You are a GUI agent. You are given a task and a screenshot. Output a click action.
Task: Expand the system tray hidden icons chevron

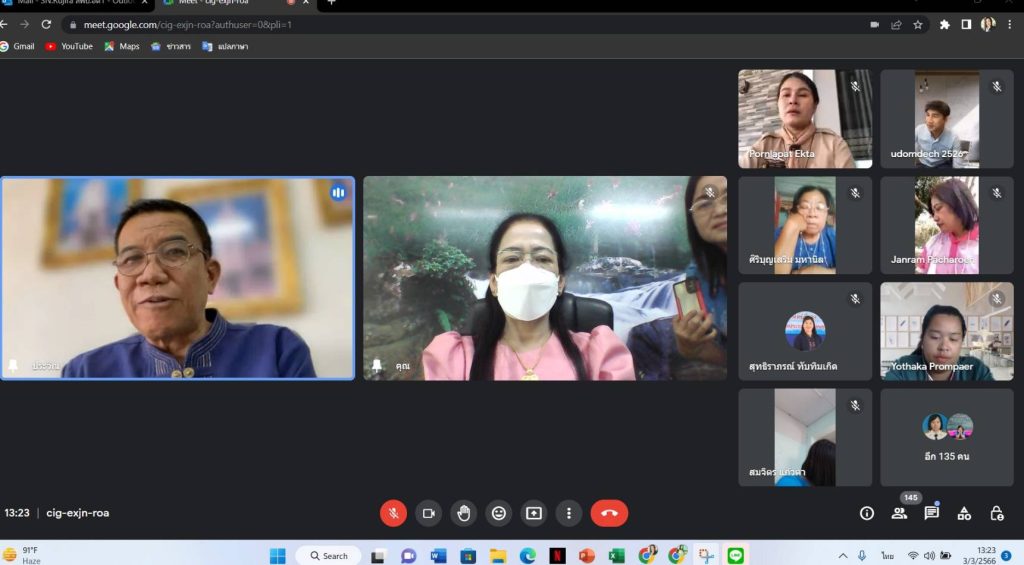tap(843, 556)
